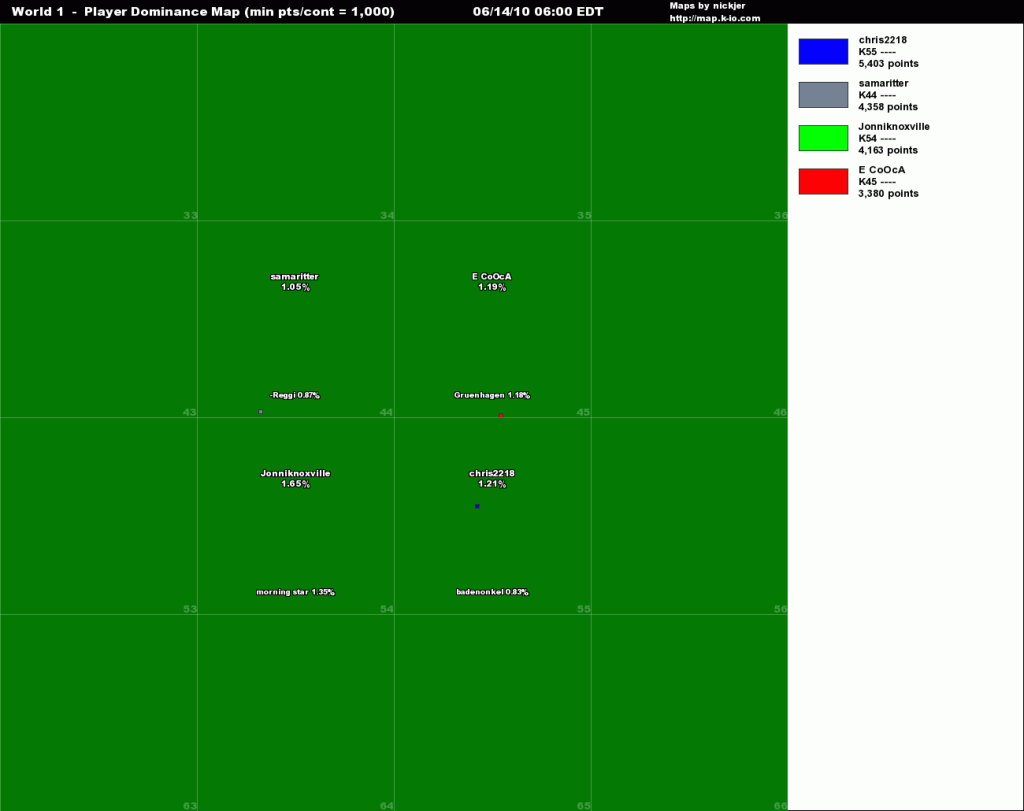Click the chris2218 name in the legend
This screenshot has width=1024, height=811.
click(882, 40)
